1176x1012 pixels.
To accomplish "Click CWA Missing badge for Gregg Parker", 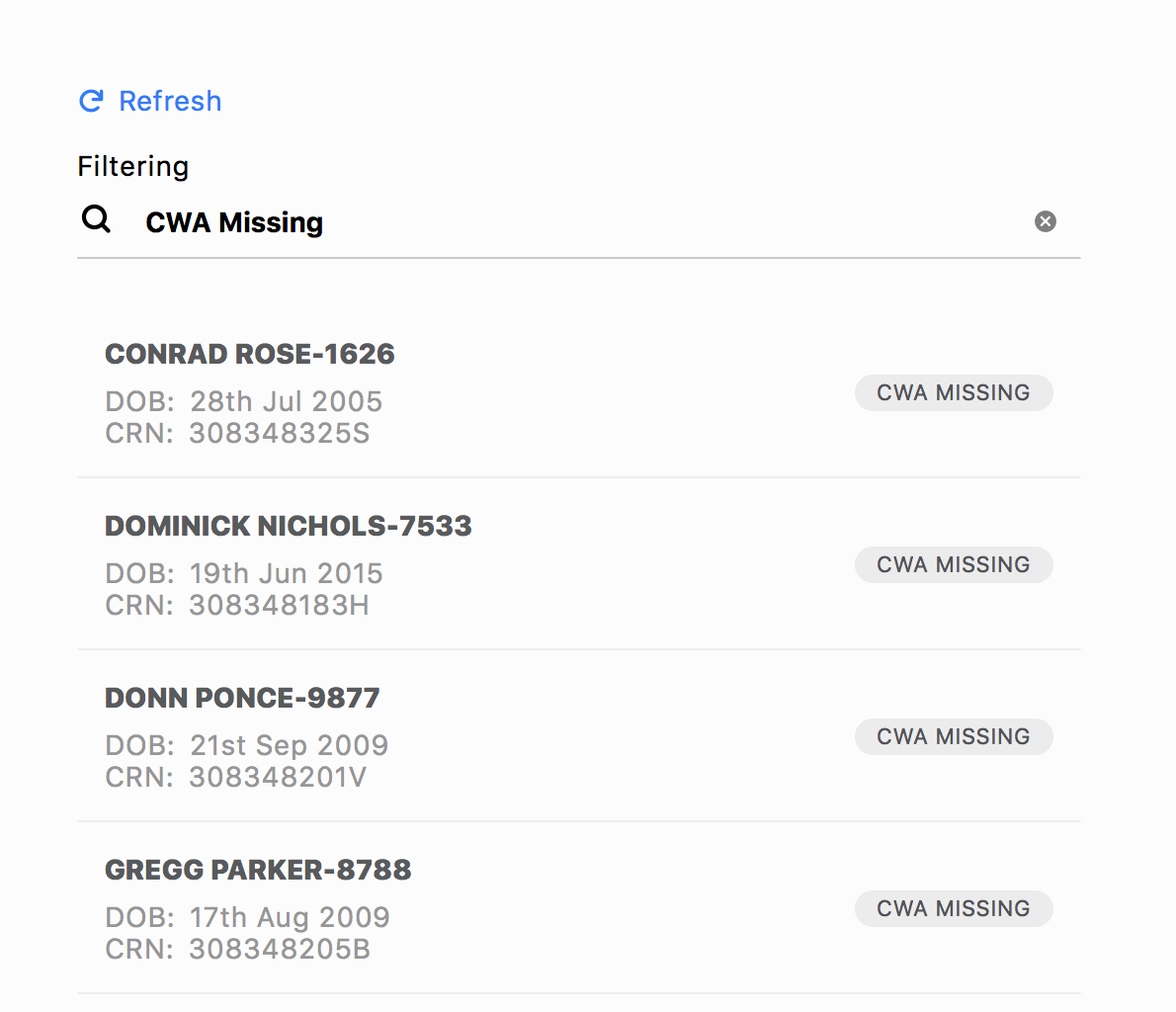I will coord(954,908).
